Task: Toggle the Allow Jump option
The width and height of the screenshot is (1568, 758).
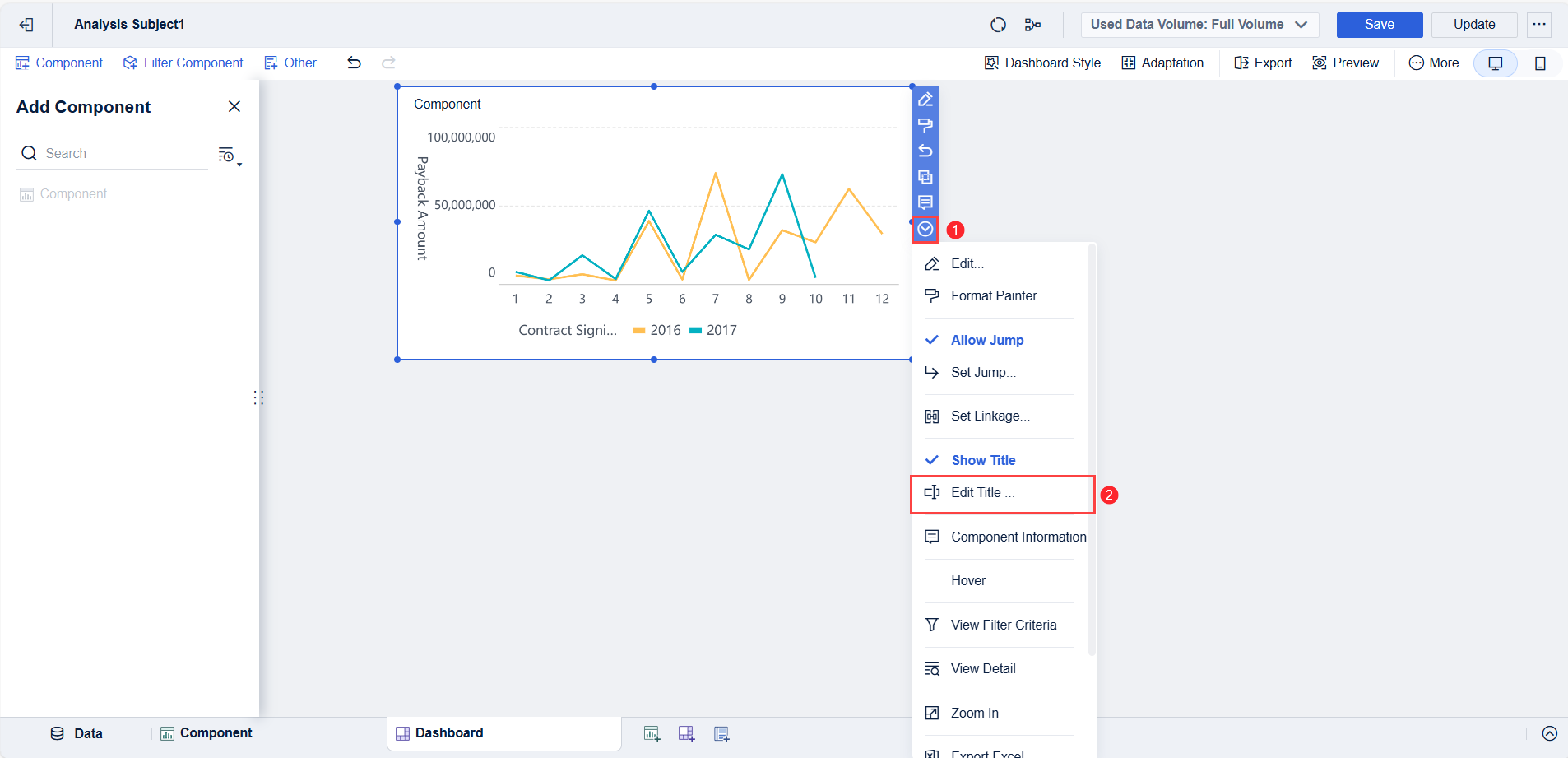Action: 987,340
